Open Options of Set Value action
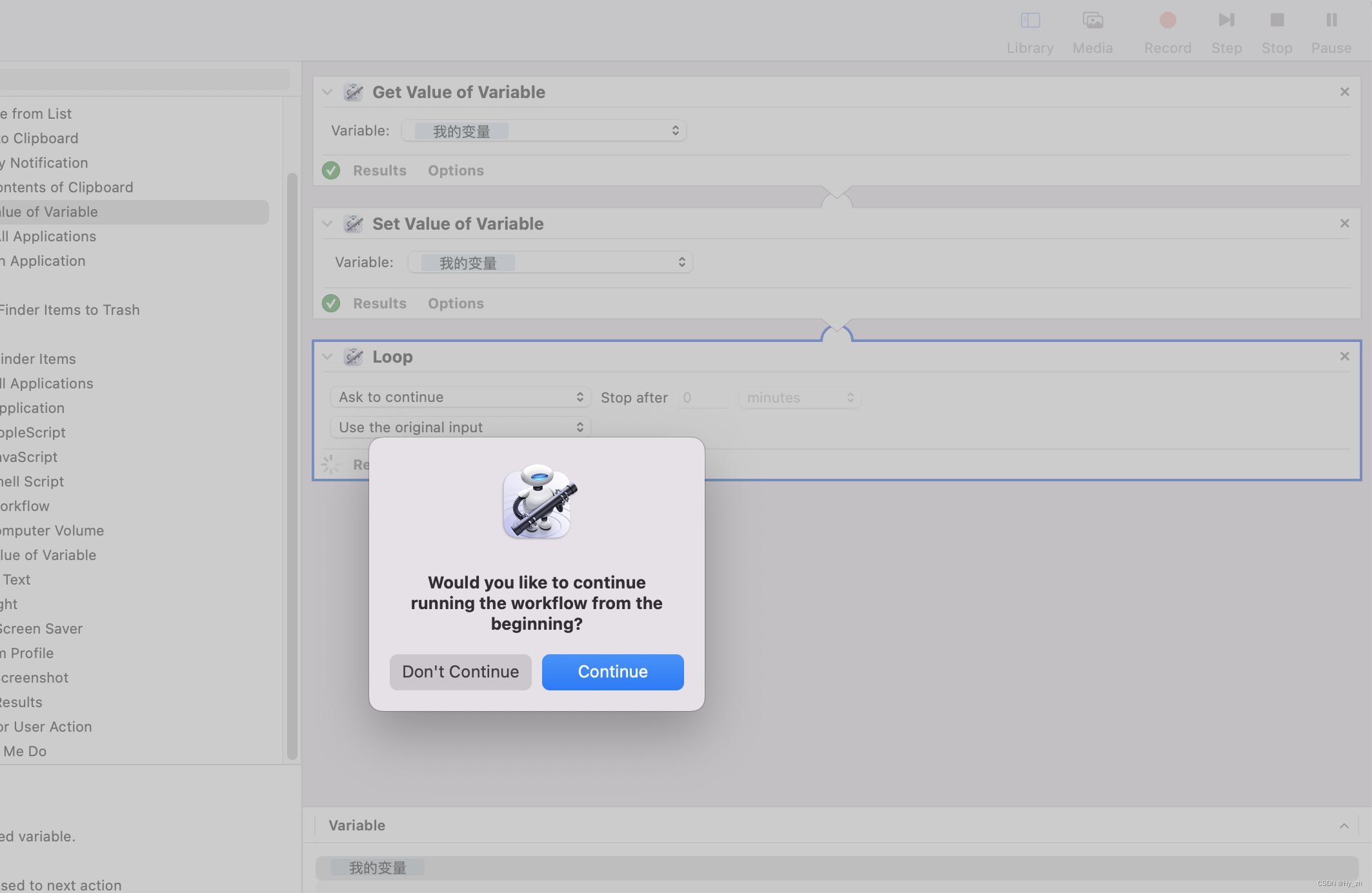The image size is (1372, 893). (x=456, y=303)
